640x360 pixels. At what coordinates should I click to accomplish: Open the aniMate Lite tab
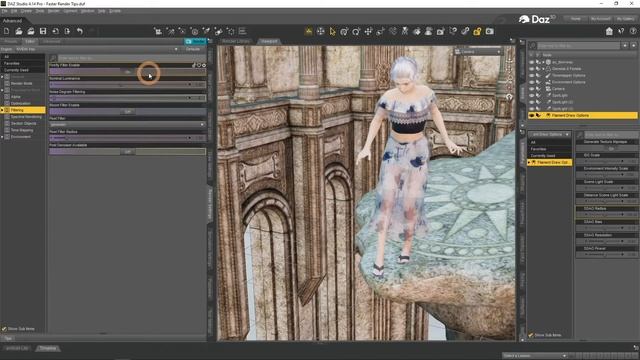tap(17, 348)
